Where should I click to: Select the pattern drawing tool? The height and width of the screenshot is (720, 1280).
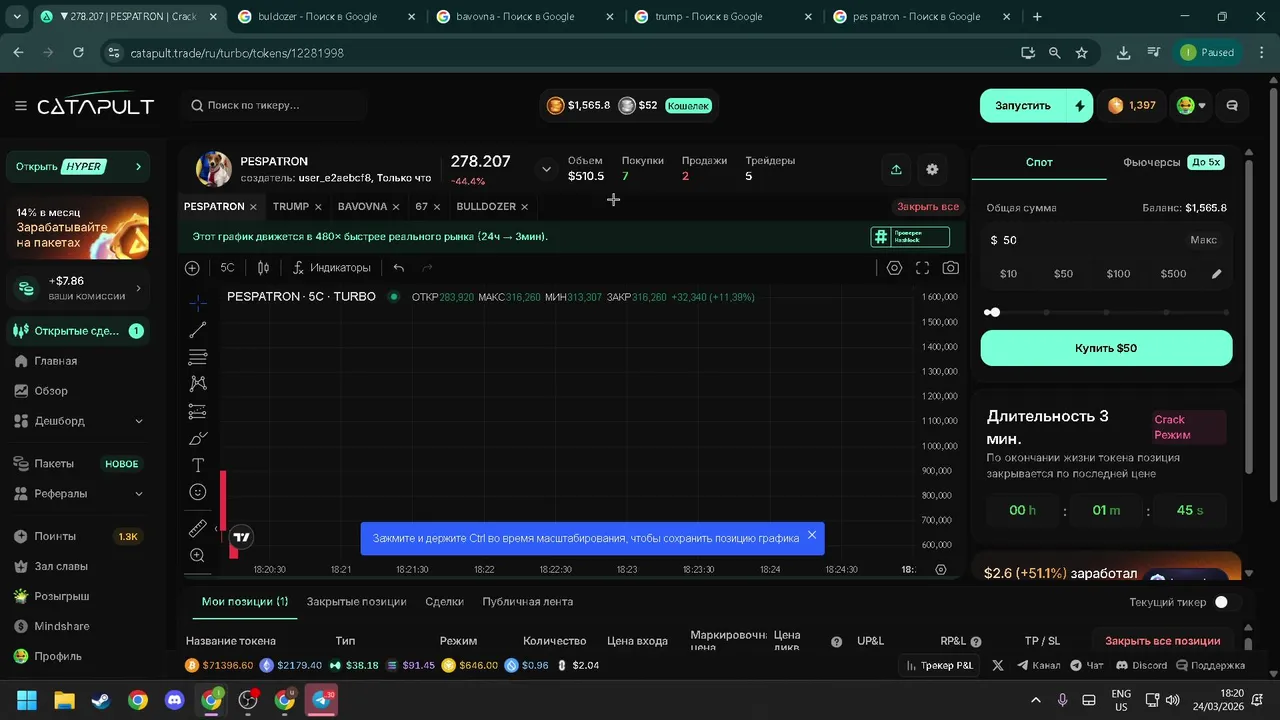tap(198, 384)
